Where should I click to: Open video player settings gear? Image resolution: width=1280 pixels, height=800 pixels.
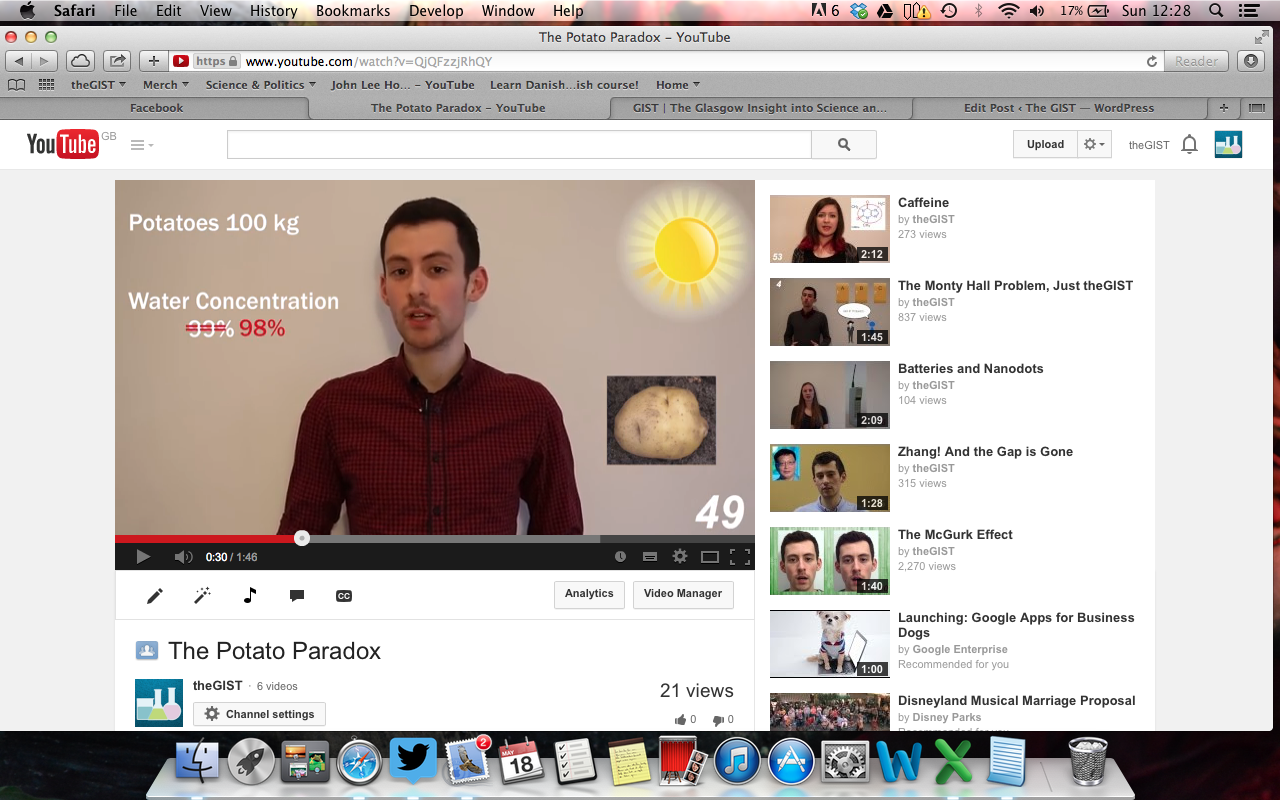point(680,557)
